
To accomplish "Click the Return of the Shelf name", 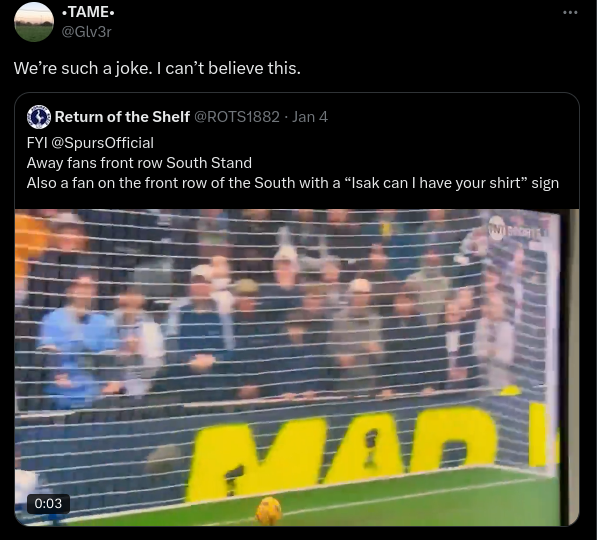I will (x=122, y=117).
